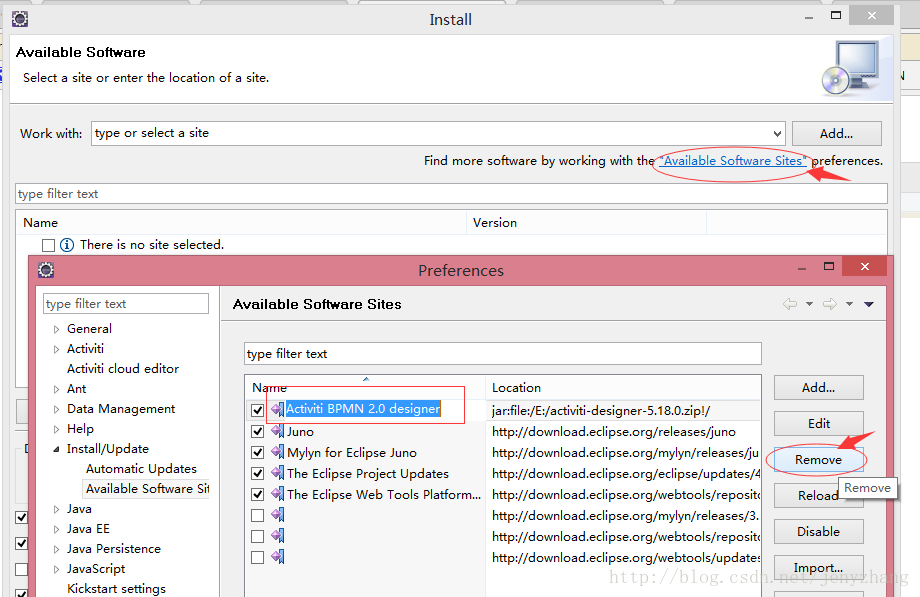
Task: Open the Work with site dropdown
Action: [777, 133]
